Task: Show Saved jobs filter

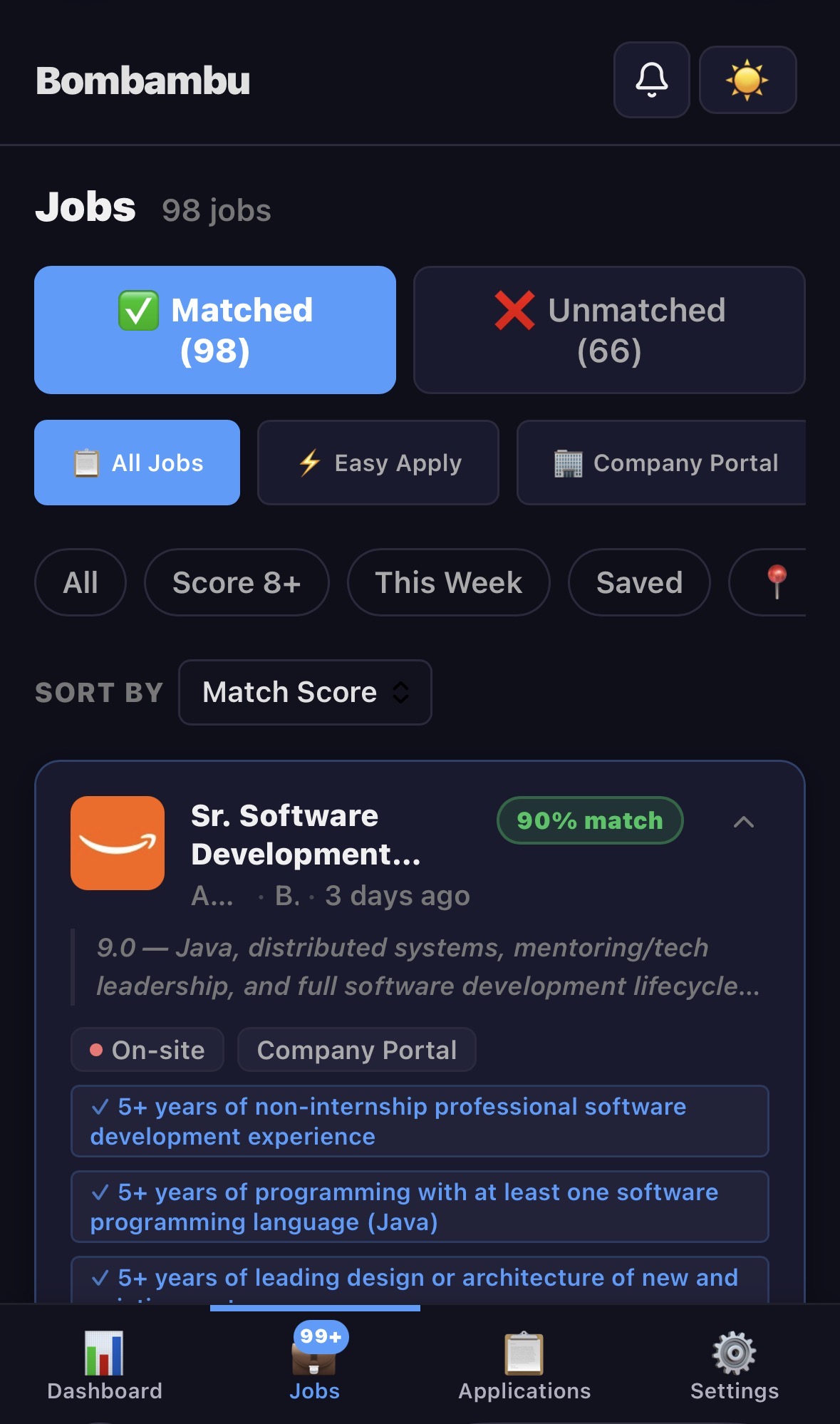Action: [639, 582]
